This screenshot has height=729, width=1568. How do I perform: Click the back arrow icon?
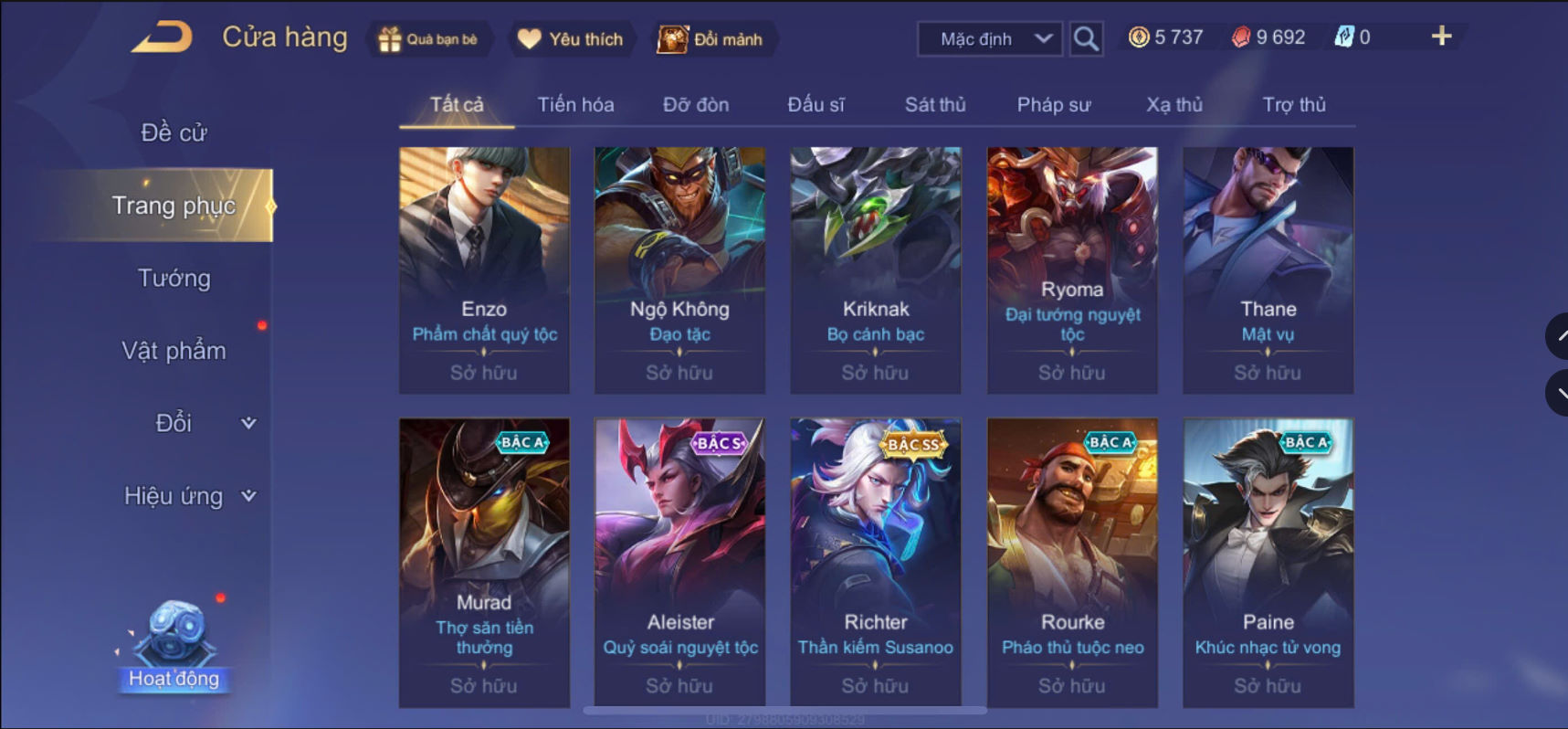pyautogui.click(x=162, y=37)
